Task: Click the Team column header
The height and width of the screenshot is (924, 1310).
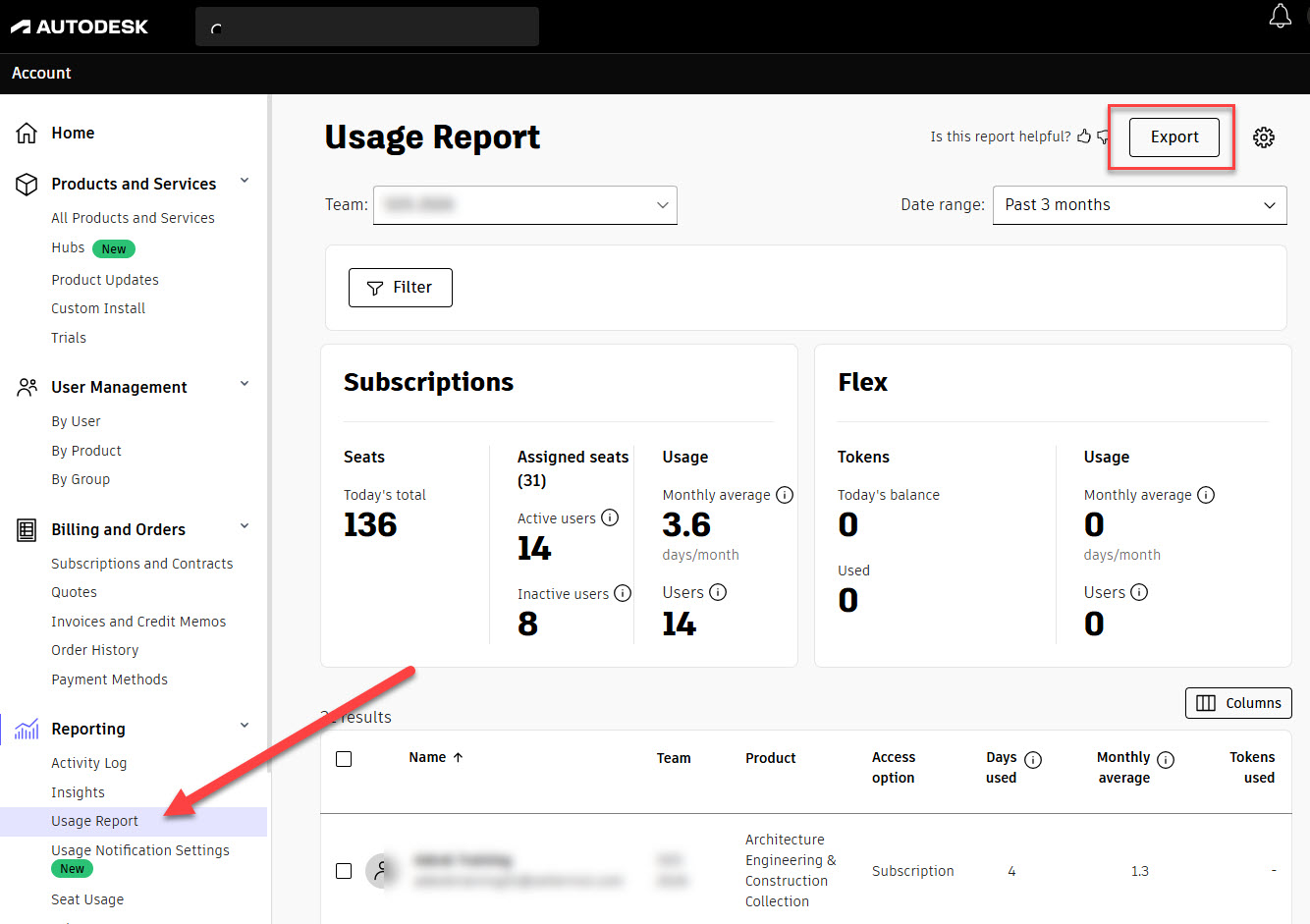Action: [674, 758]
